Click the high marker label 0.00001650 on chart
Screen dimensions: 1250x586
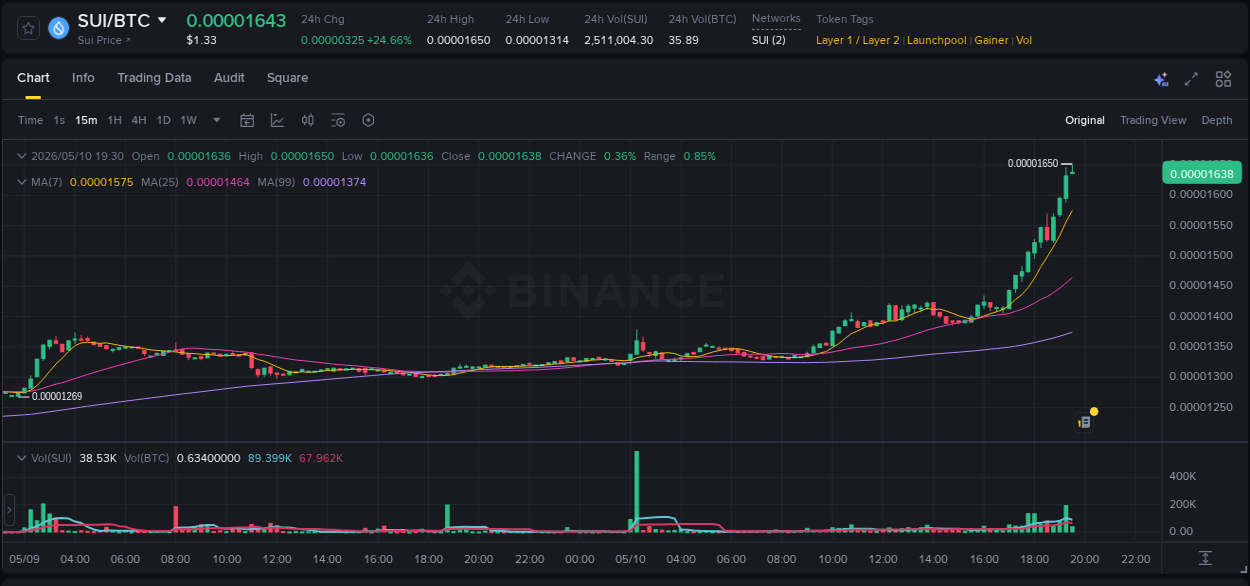1033,163
